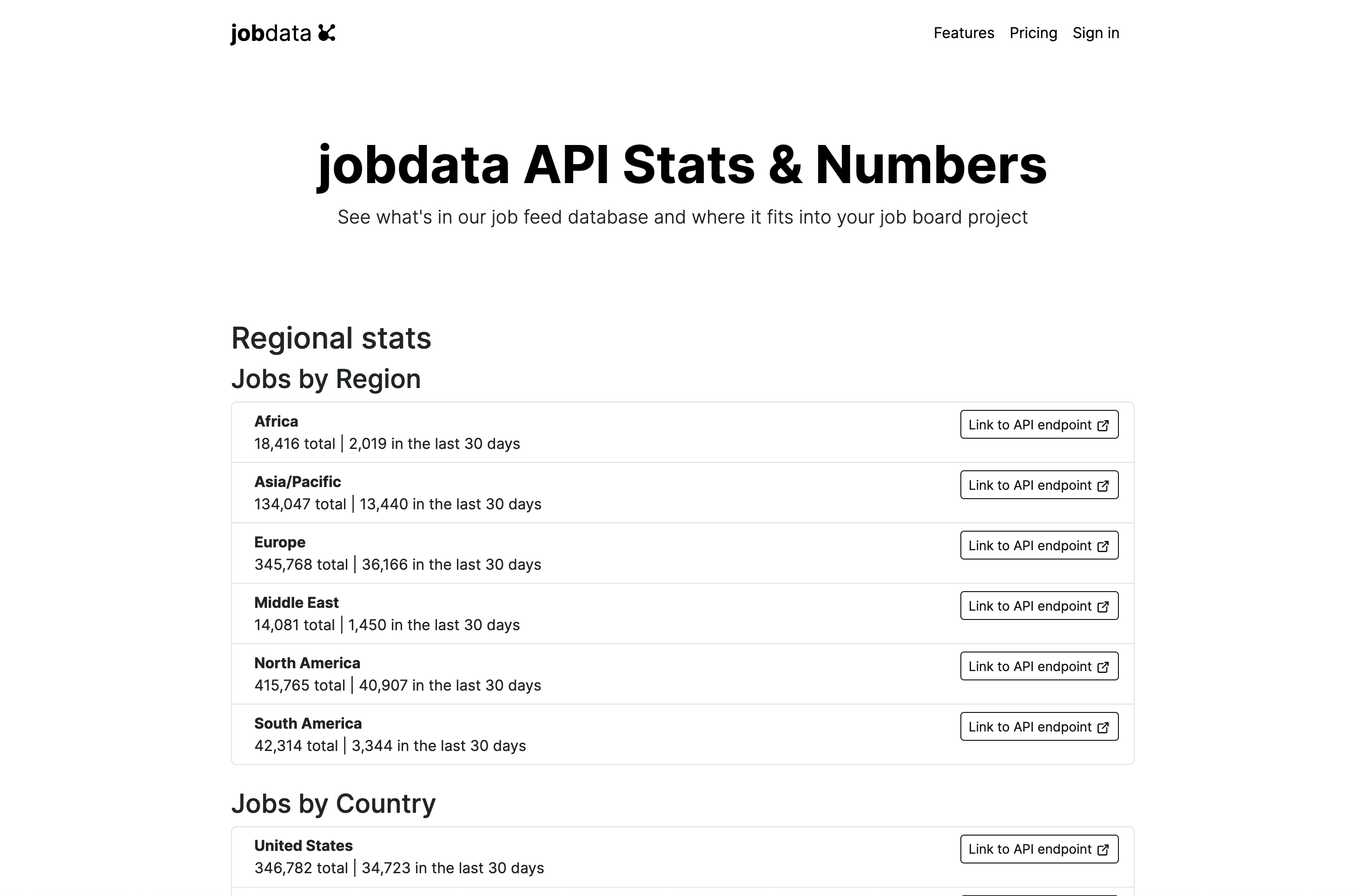The image size is (1362, 896).
Task: Click the jobdata logo icon
Action: (327, 33)
